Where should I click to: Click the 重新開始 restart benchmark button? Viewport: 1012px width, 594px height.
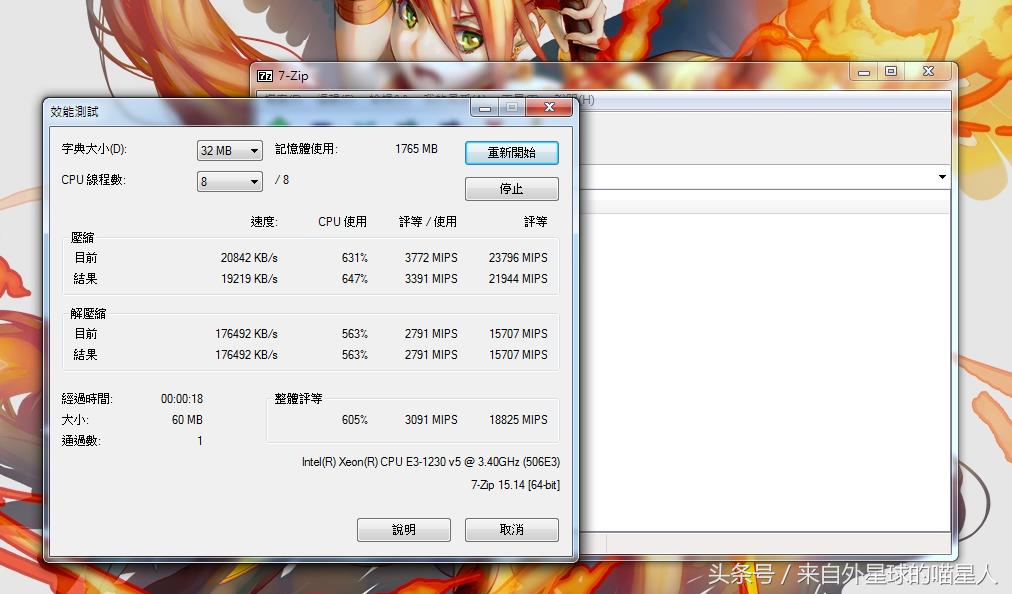coord(511,152)
